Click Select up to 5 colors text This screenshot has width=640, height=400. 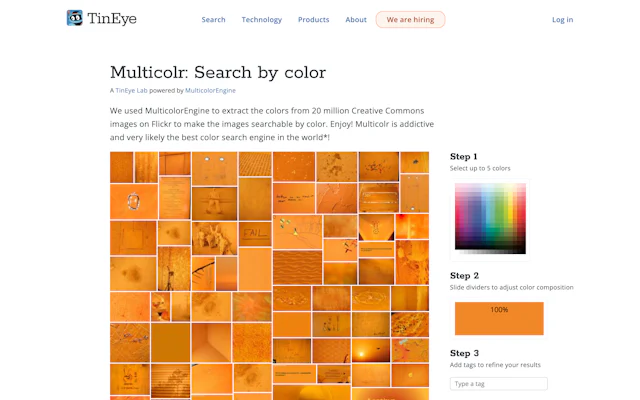[480, 168]
